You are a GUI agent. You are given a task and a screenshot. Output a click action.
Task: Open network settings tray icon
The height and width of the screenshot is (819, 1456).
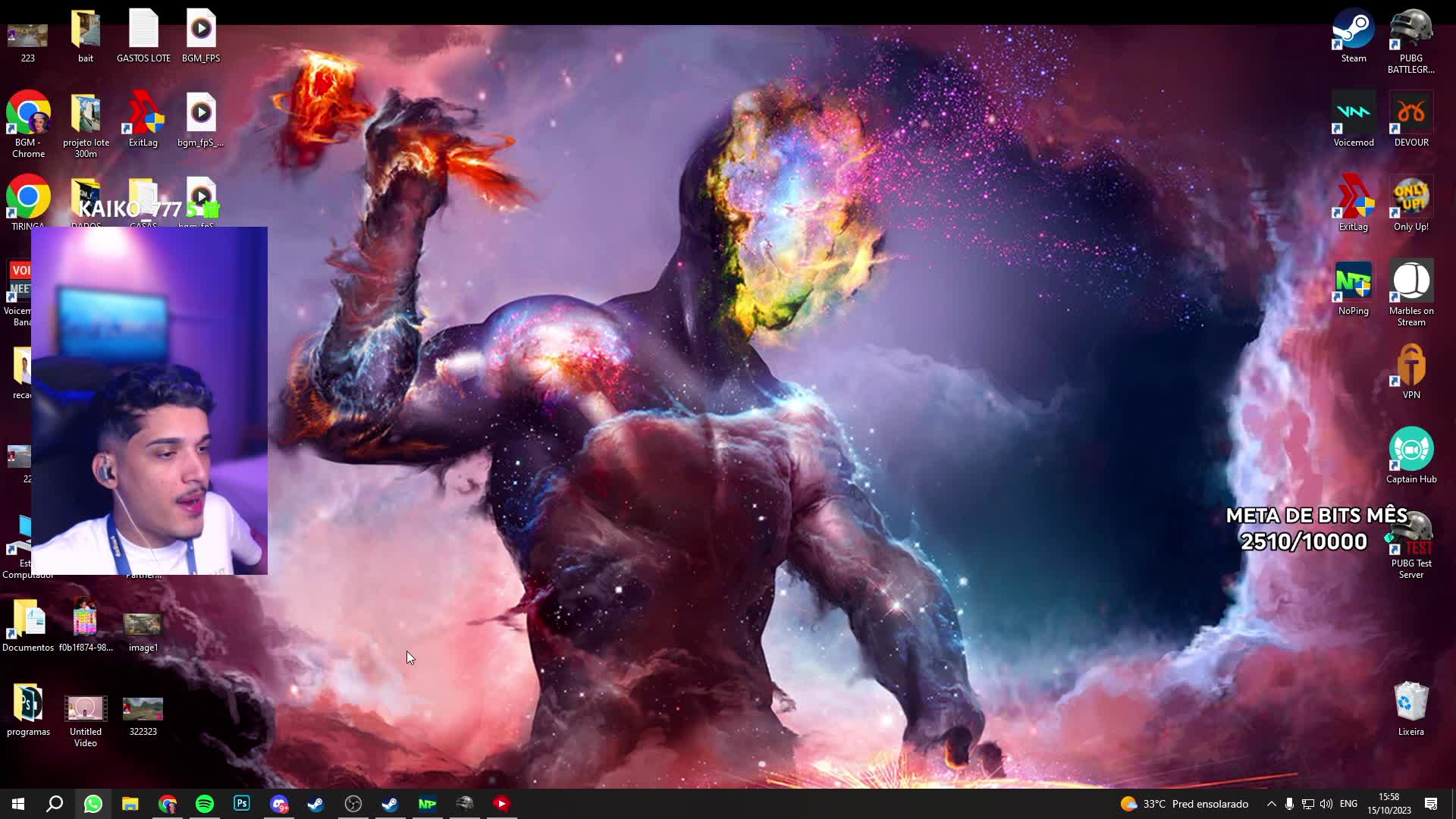coord(1308,804)
